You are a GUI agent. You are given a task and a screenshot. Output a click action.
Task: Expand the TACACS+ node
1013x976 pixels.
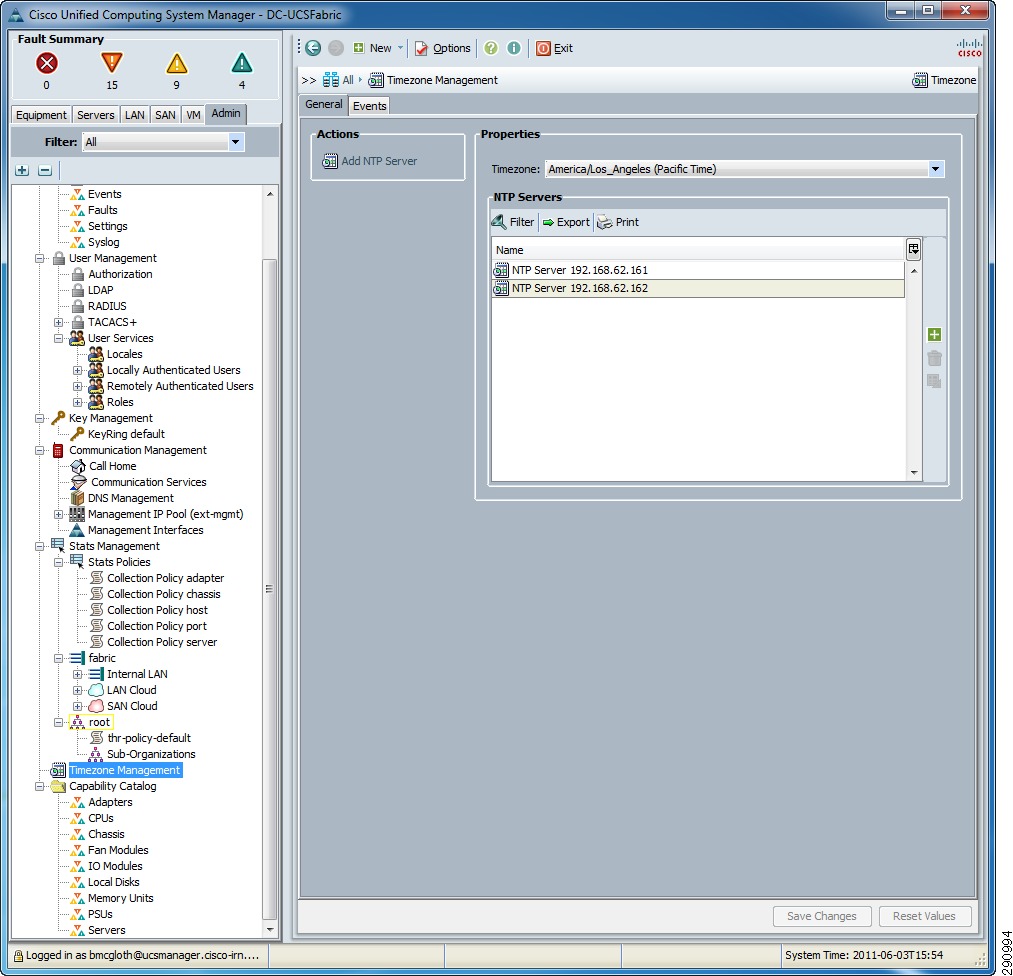[x=58, y=322]
